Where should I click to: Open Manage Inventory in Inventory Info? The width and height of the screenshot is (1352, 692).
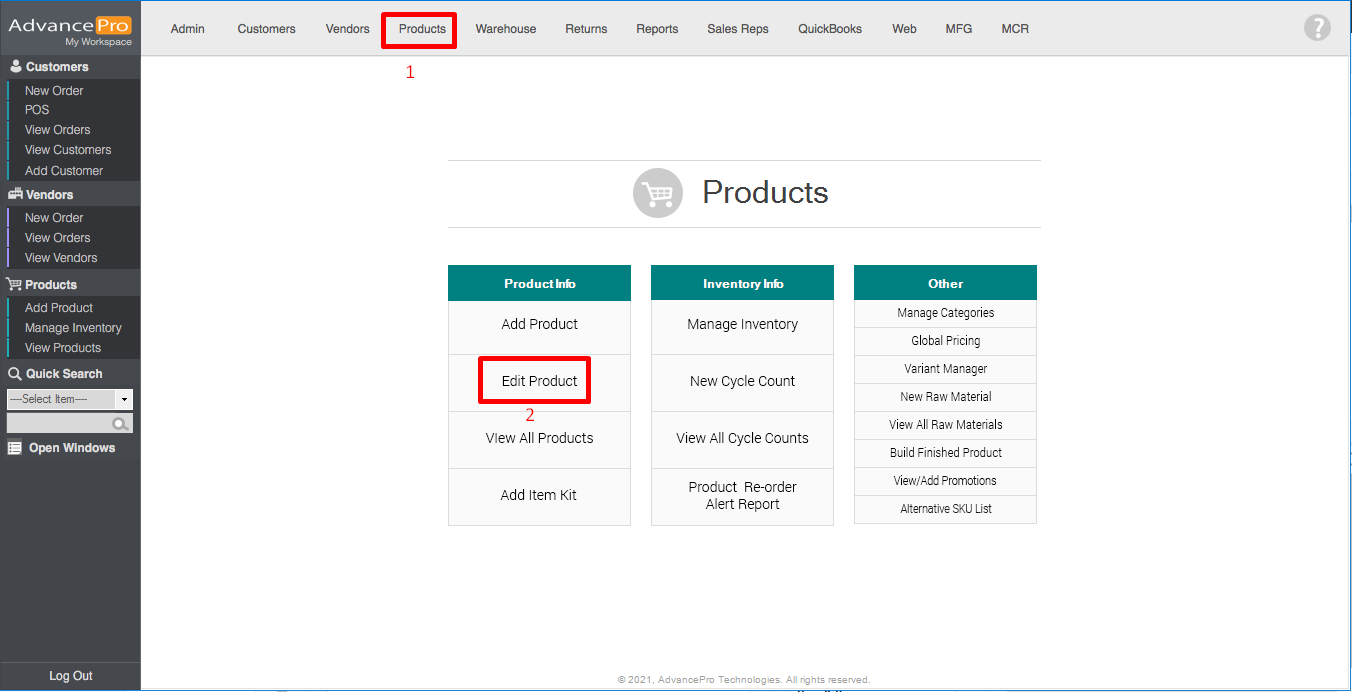[x=742, y=325]
